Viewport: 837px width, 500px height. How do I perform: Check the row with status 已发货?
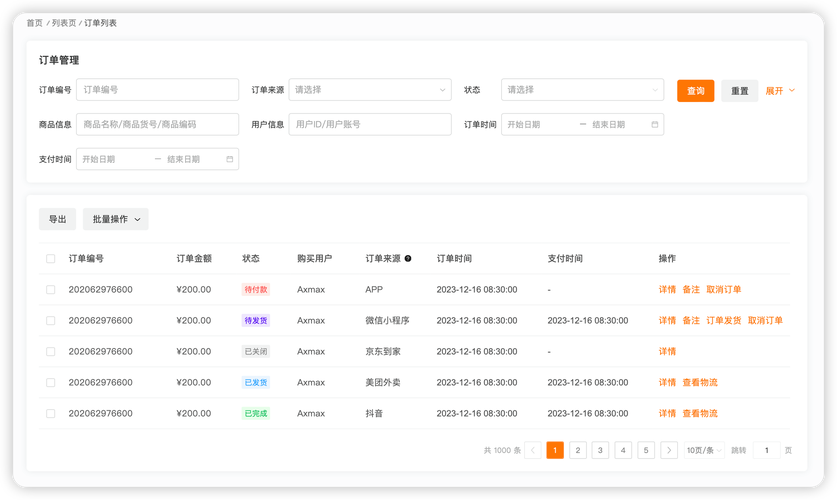click(51, 383)
